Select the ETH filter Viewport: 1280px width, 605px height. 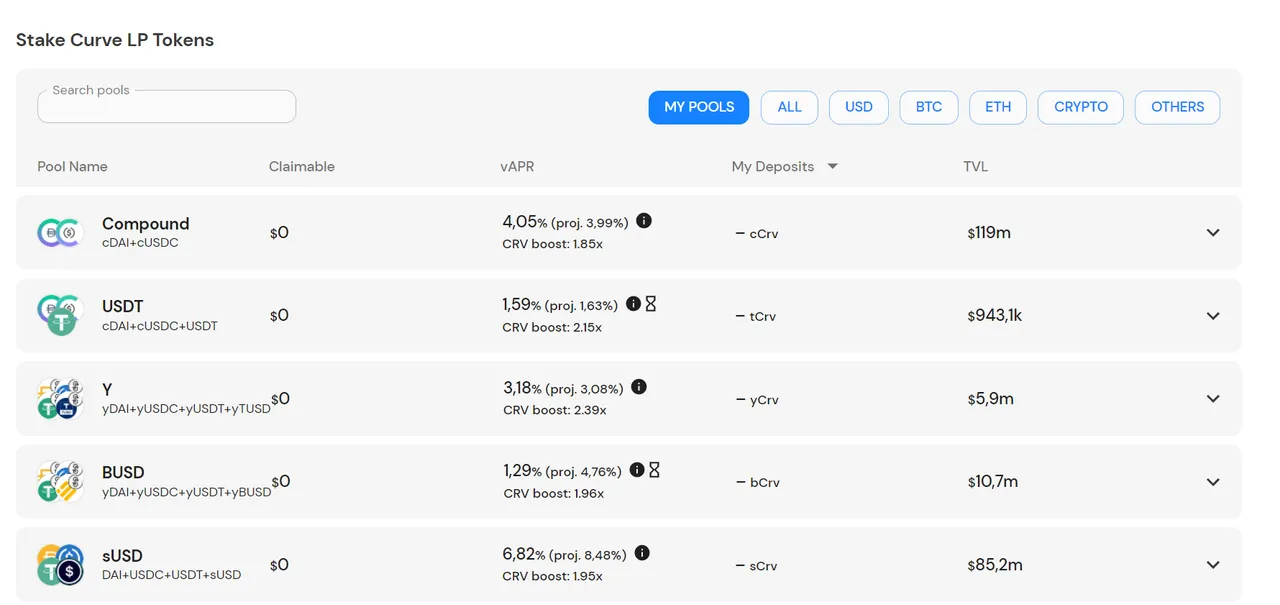pyautogui.click(x=998, y=107)
